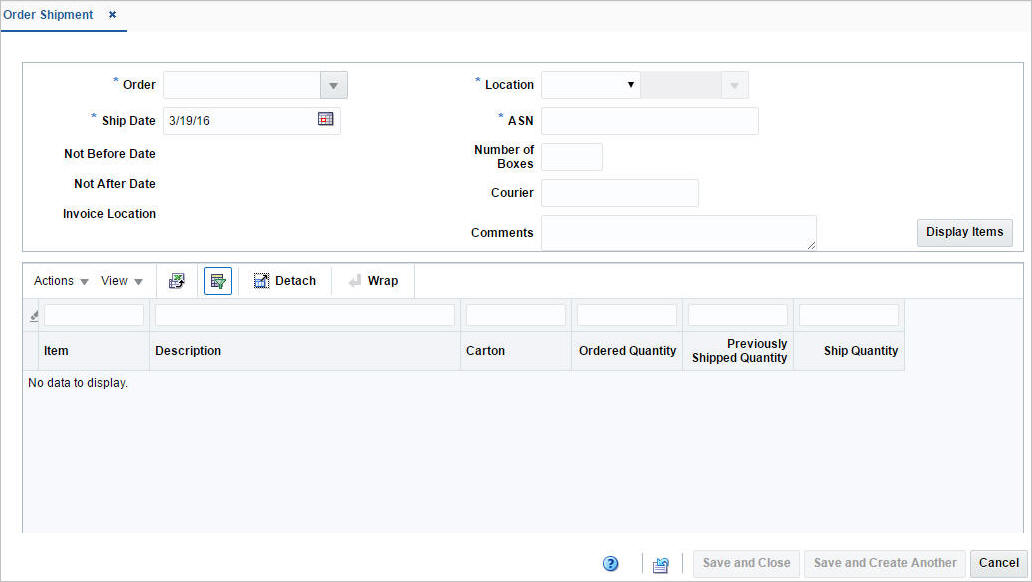The height and width of the screenshot is (582, 1032).
Task: Open the Order list of values
Action: [333, 85]
